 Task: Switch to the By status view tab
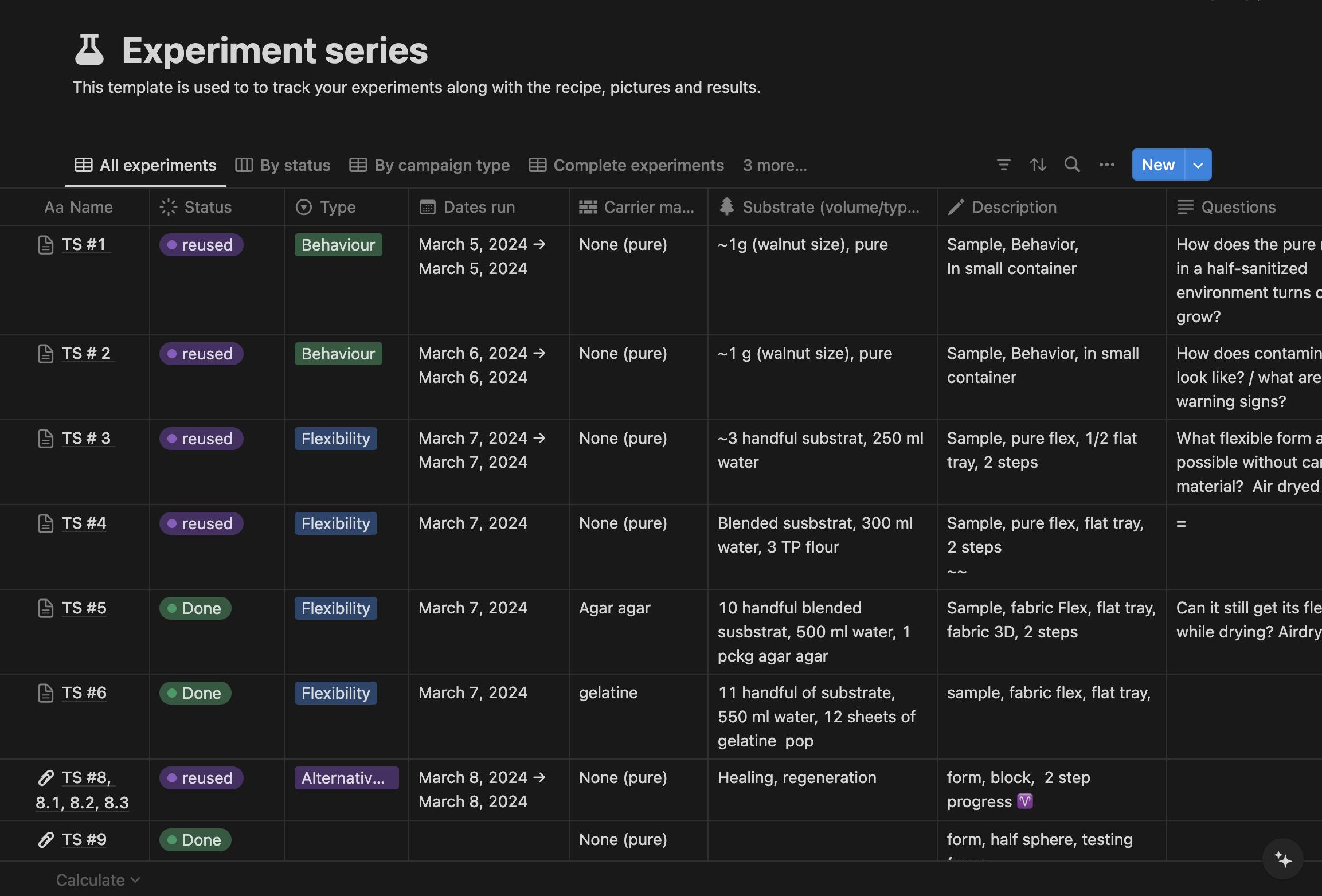click(x=283, y=165)
